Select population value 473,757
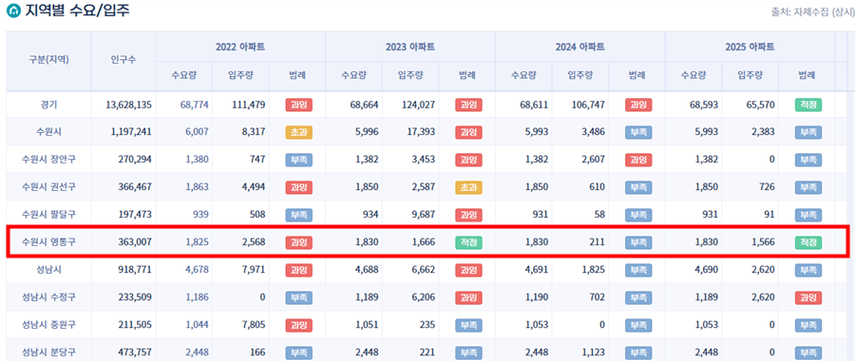This screenshot has width=856, height=364. [135, 352]
